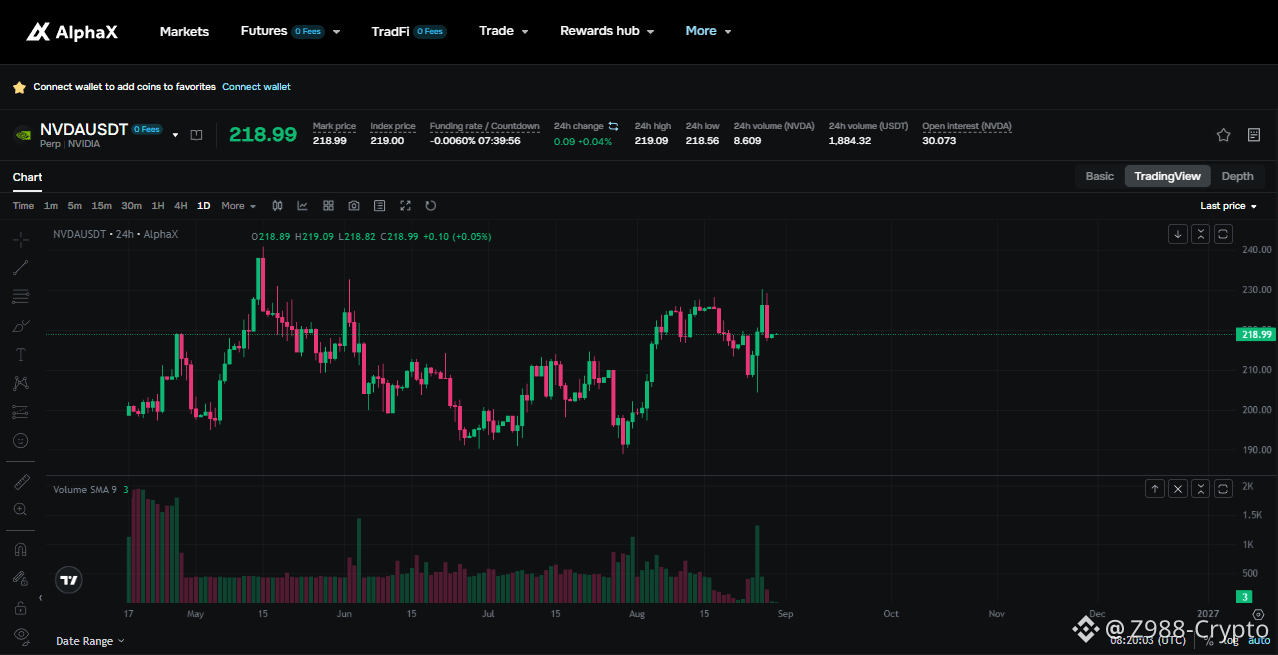Viewport: 1278px width, 655px height.
Task: Take a chart snapshot with camera icon
Action: 354,206
